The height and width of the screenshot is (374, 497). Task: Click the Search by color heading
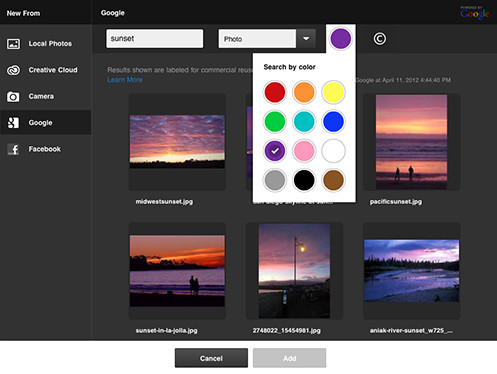tap(289, 67)
